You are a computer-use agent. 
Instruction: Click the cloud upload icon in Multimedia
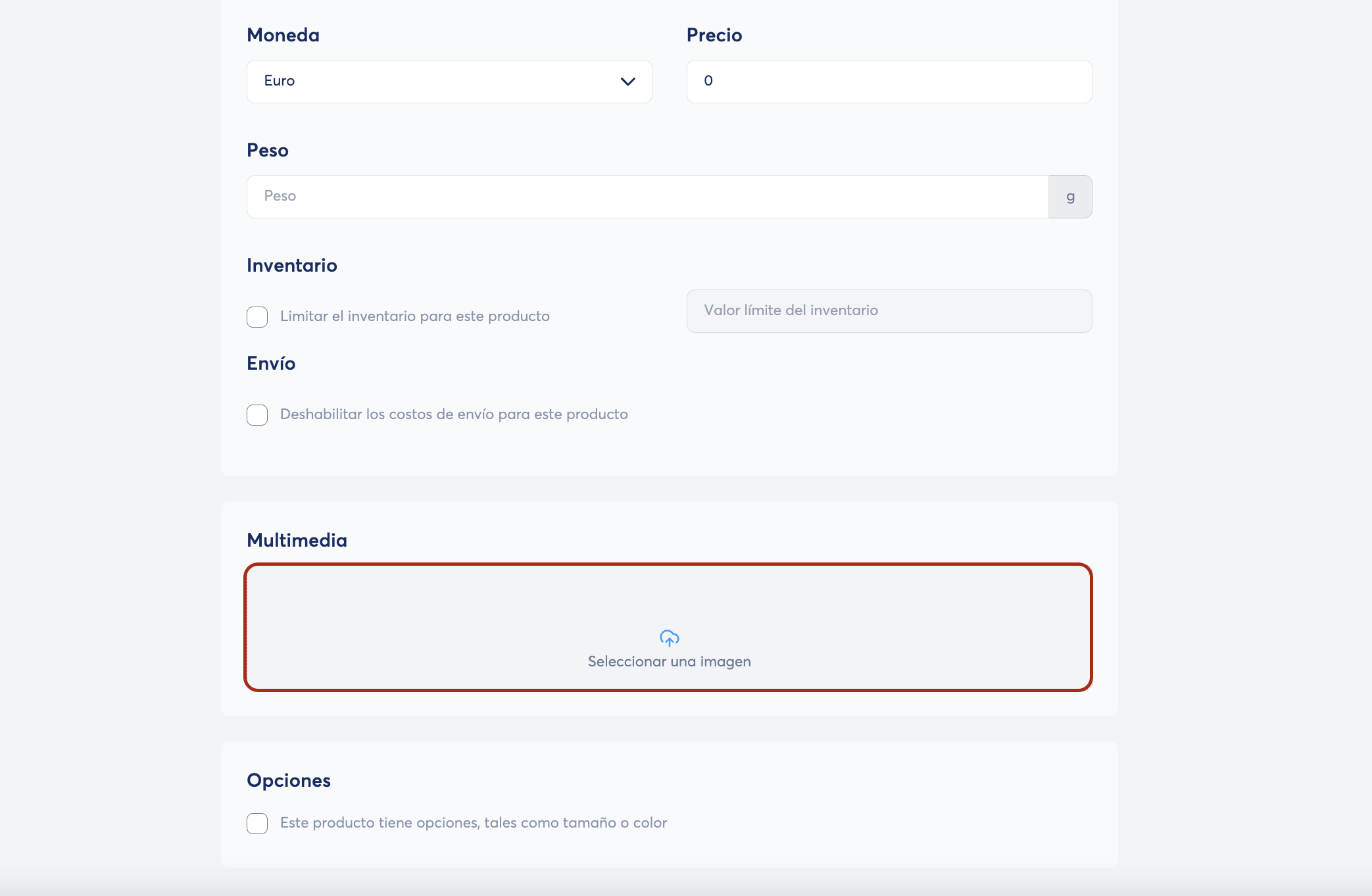(669, 638)
